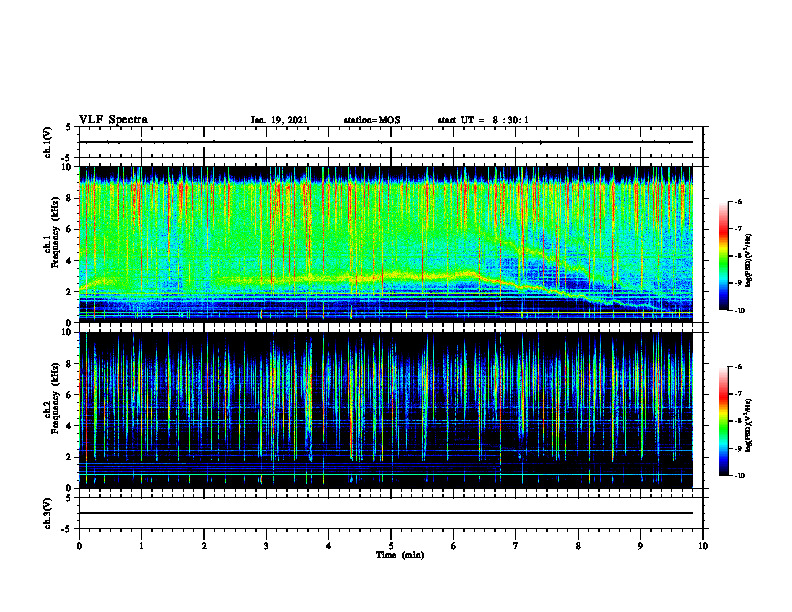Click the time axis tick label "8"
This screenshot has height=612, width=792.
(x=578, y=546)
